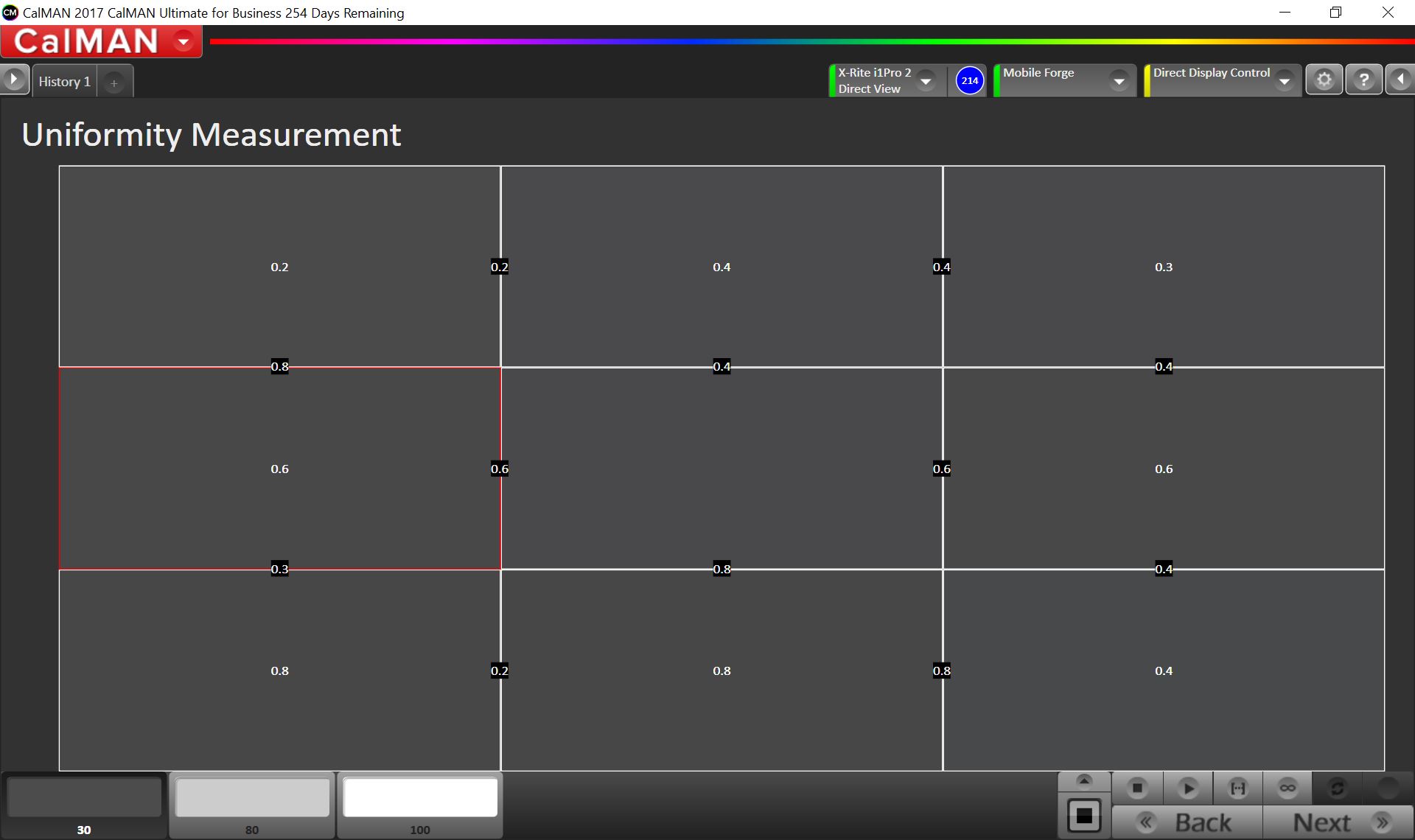Expand the up arrow above pattern icon

[x=1084, y=781]
